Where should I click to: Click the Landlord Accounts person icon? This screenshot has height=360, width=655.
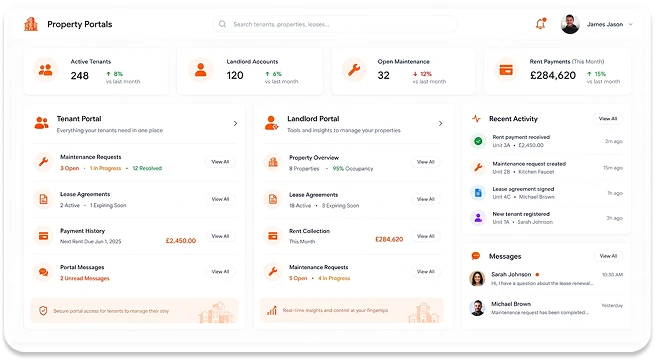201,70
